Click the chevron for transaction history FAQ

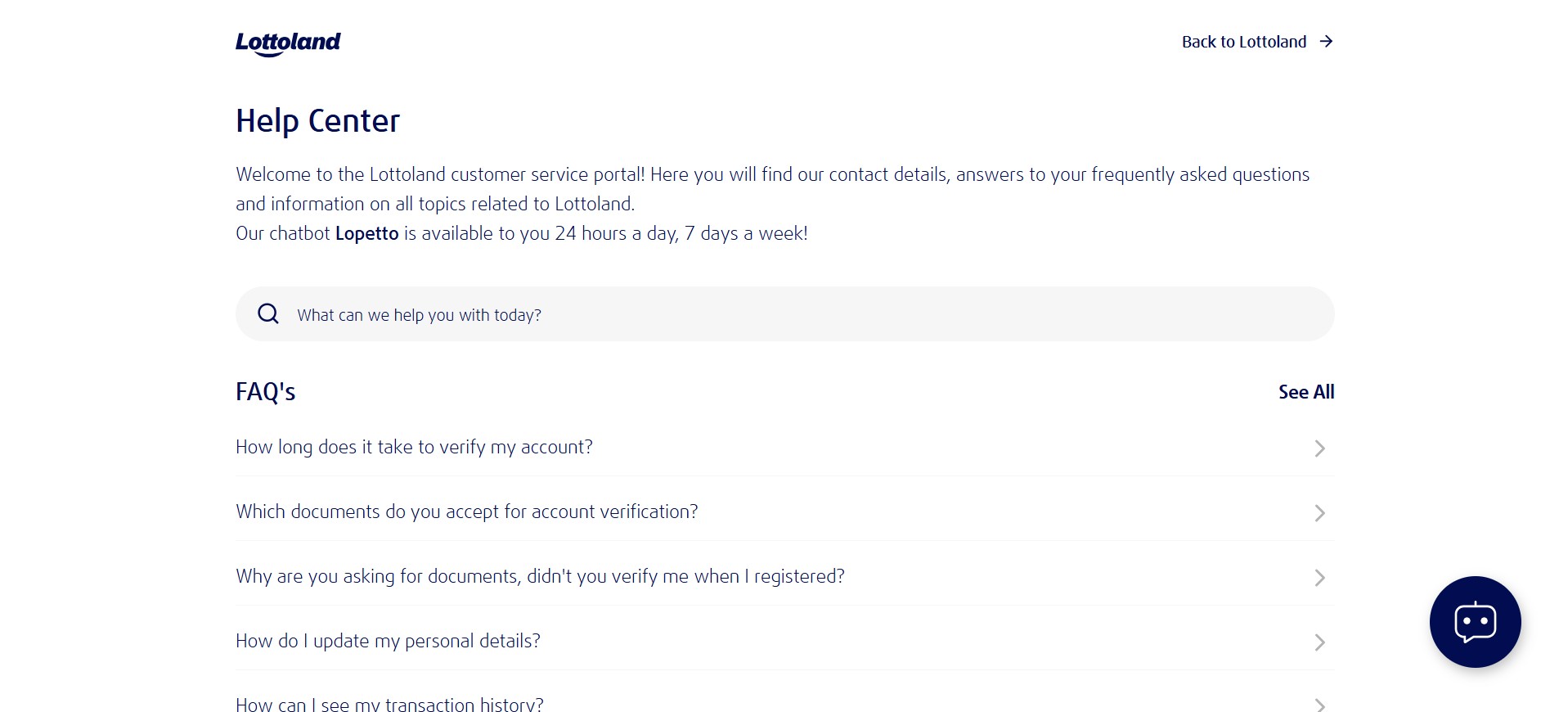(x=1319, y=702)
